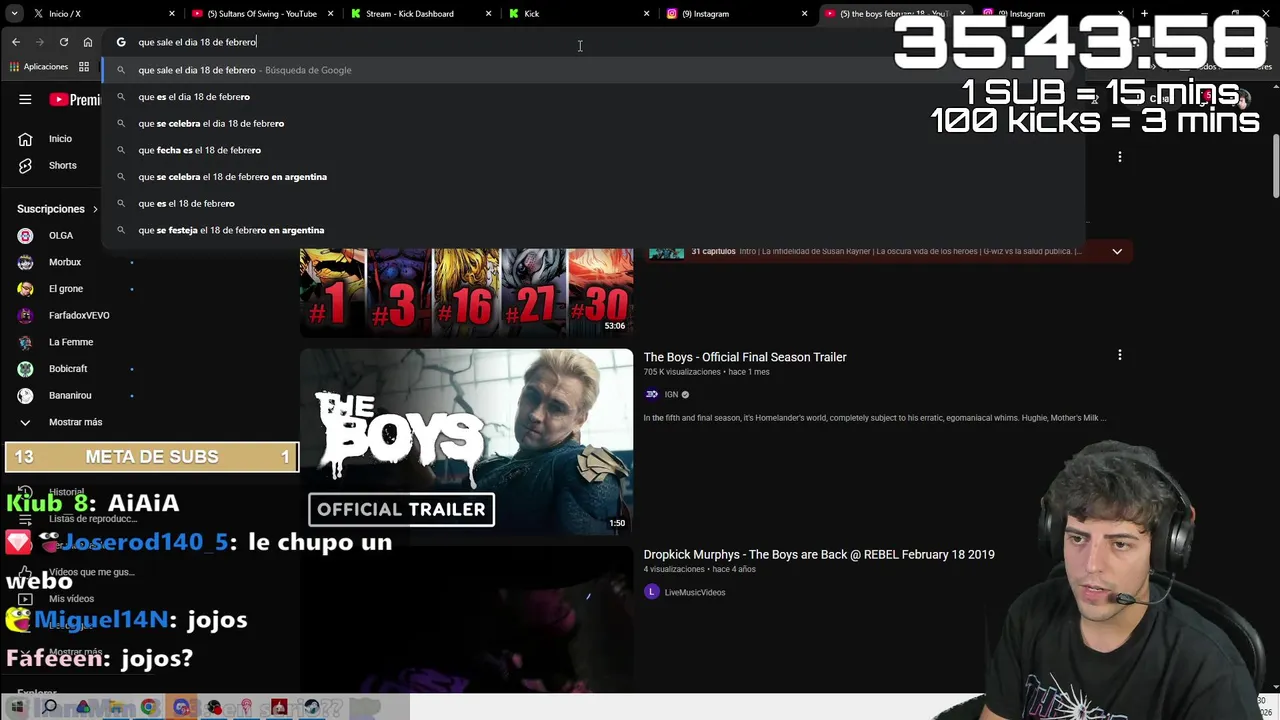The width and height of the screenshot is (1280, 720).
Task: Open the tab search chevron button
Action: click(x=12, y=14)
